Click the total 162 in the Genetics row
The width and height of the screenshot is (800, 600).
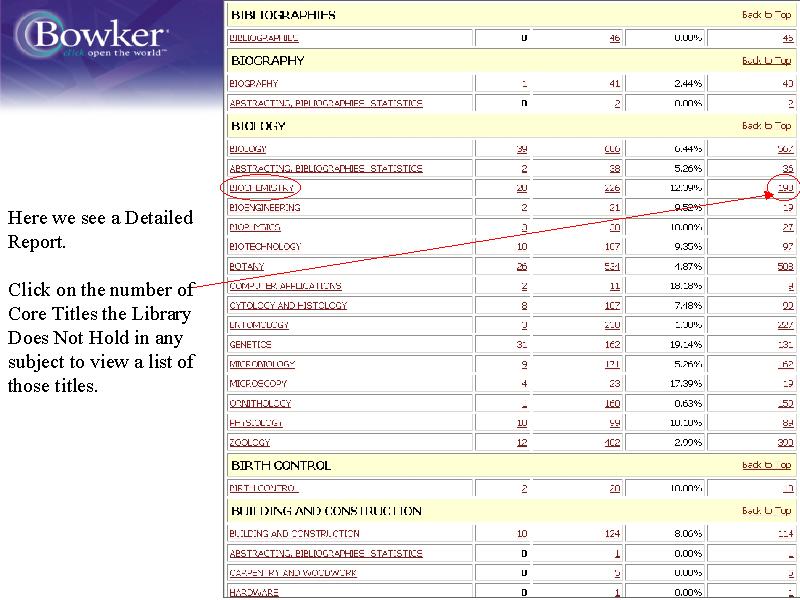(612, 344)
